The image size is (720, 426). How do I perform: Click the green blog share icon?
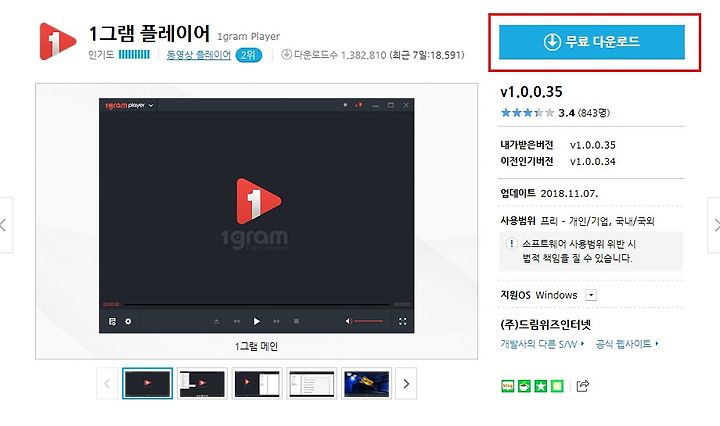click(507, 386)
